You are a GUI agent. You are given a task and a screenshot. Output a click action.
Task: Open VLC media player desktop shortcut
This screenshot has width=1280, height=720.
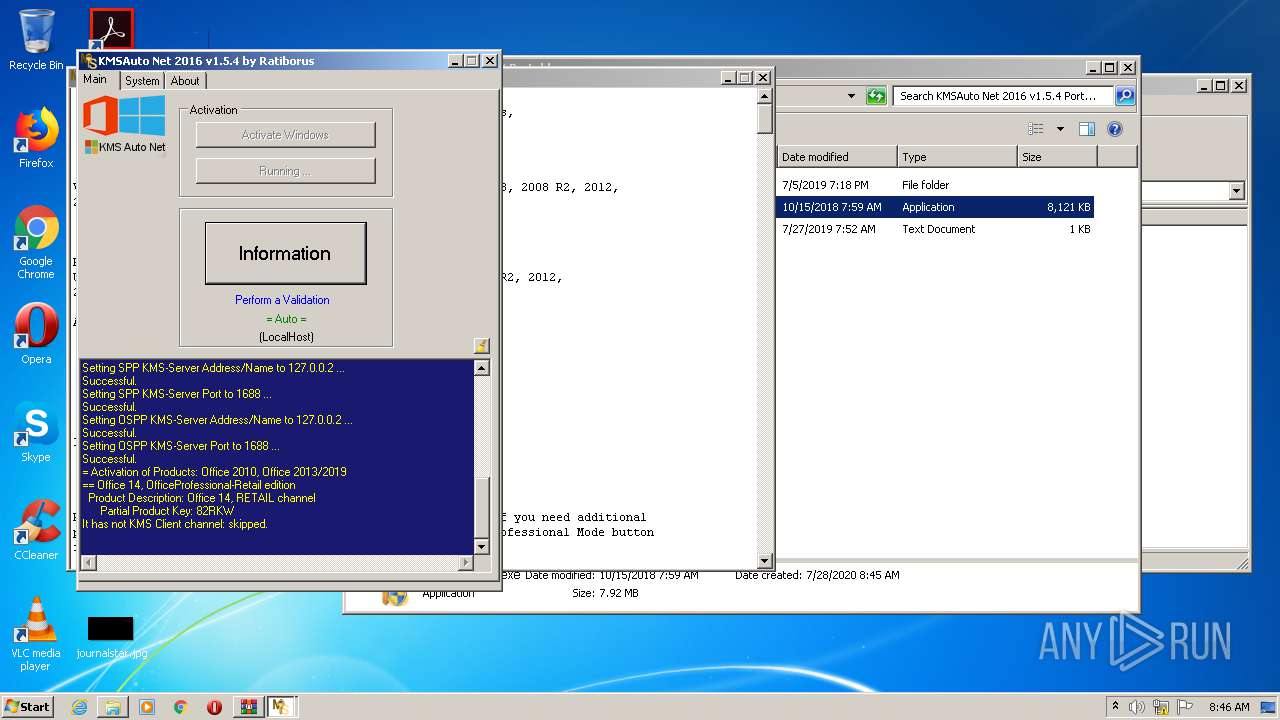click(x=36, y=634)
